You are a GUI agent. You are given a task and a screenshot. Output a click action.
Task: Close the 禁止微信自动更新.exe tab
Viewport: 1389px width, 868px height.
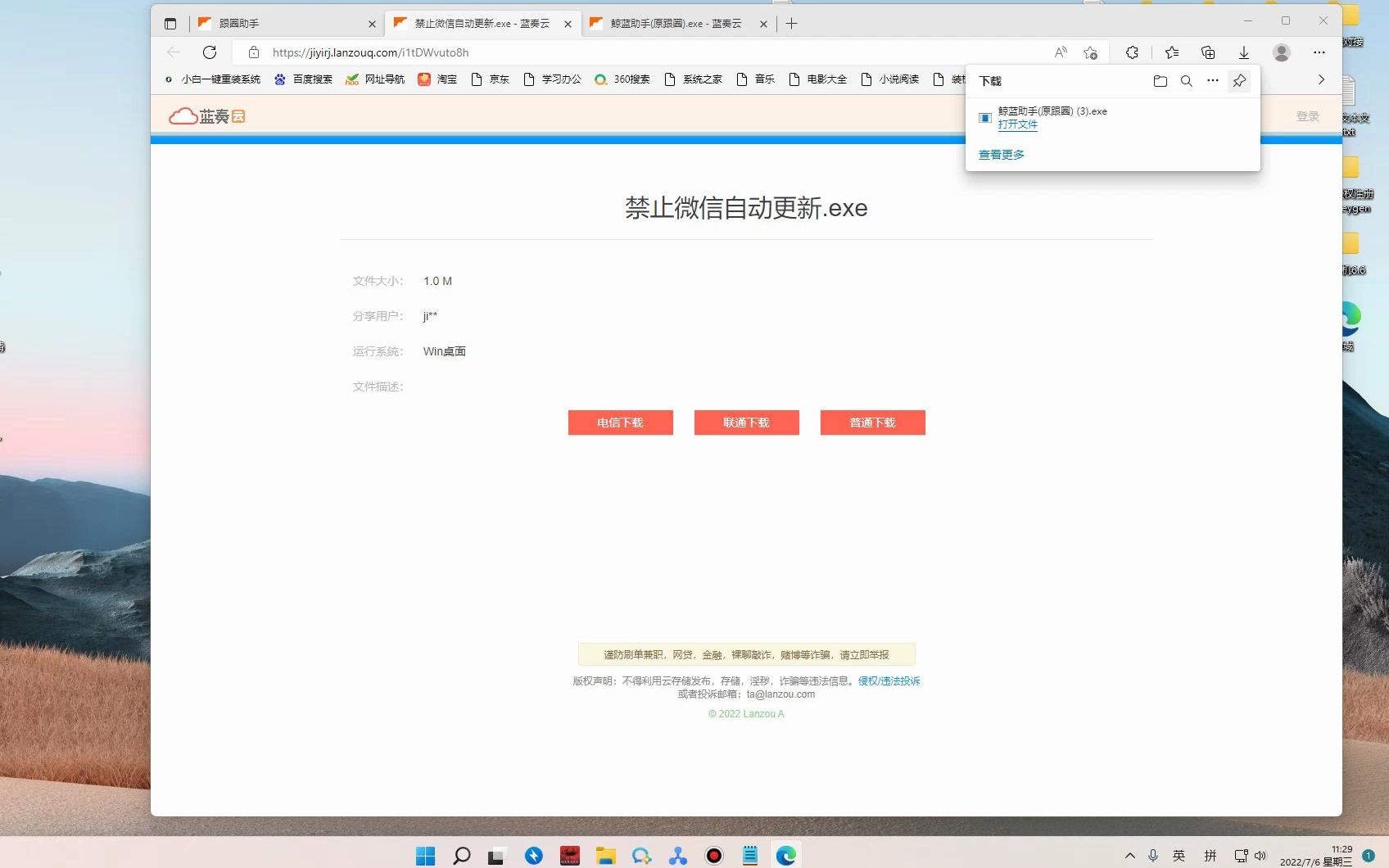click(568, 24)
